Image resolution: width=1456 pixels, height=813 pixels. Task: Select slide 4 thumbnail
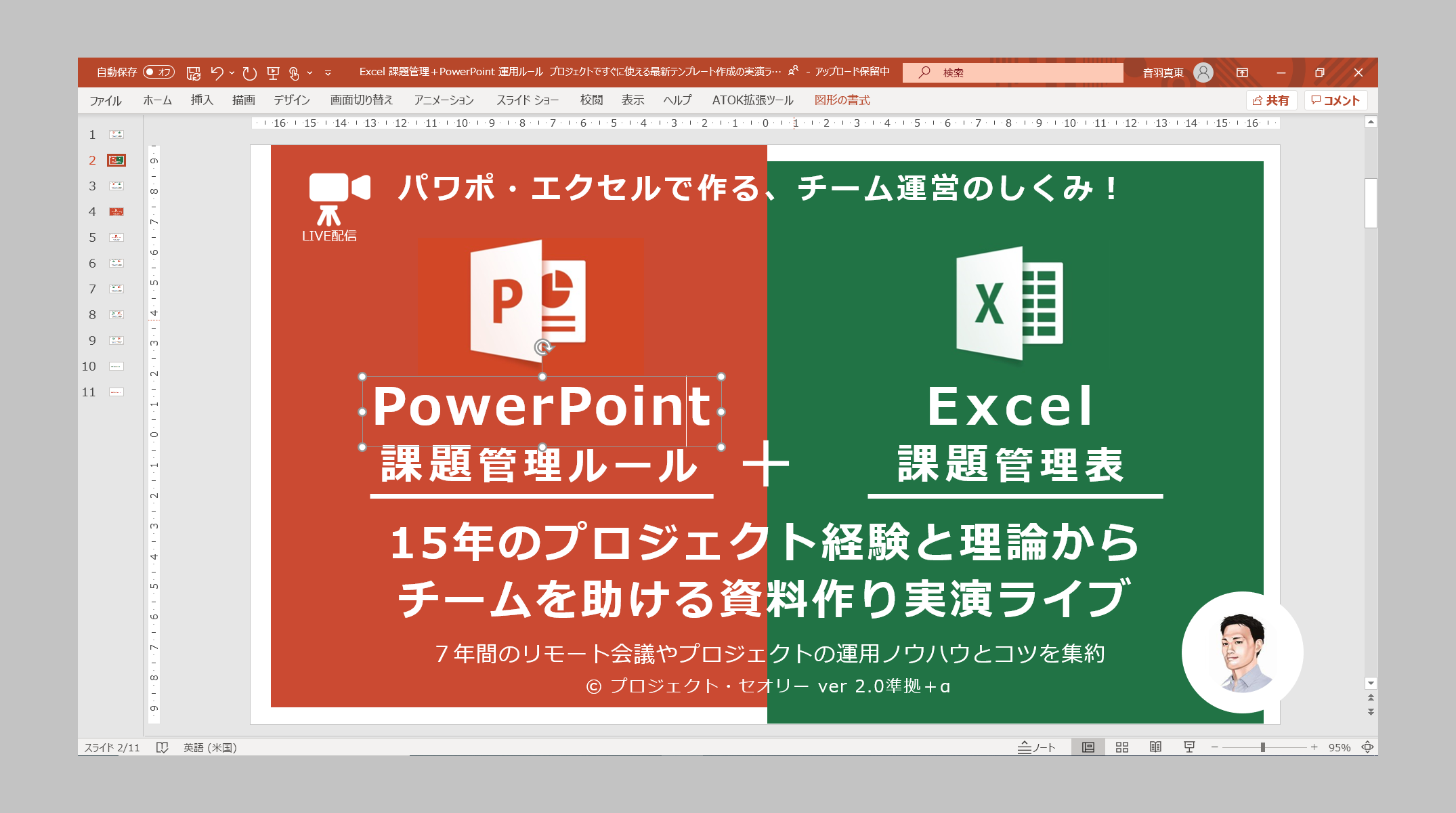(x=116, y=211)
